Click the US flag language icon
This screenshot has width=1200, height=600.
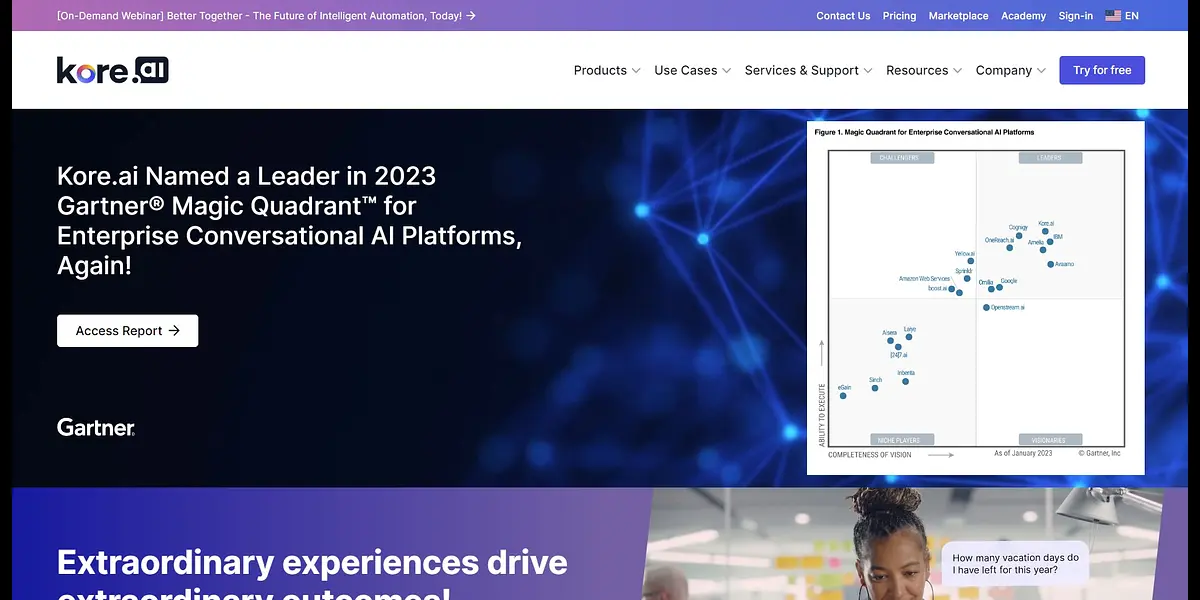1112,16
